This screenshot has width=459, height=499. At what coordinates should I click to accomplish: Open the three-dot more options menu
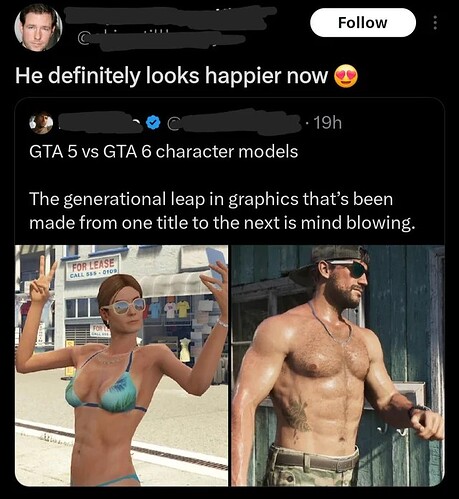435,23
